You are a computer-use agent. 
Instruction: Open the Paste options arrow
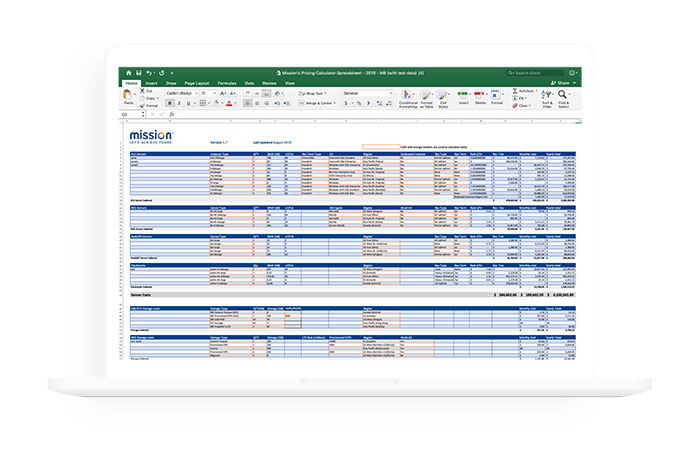click(x=134, y=95)
